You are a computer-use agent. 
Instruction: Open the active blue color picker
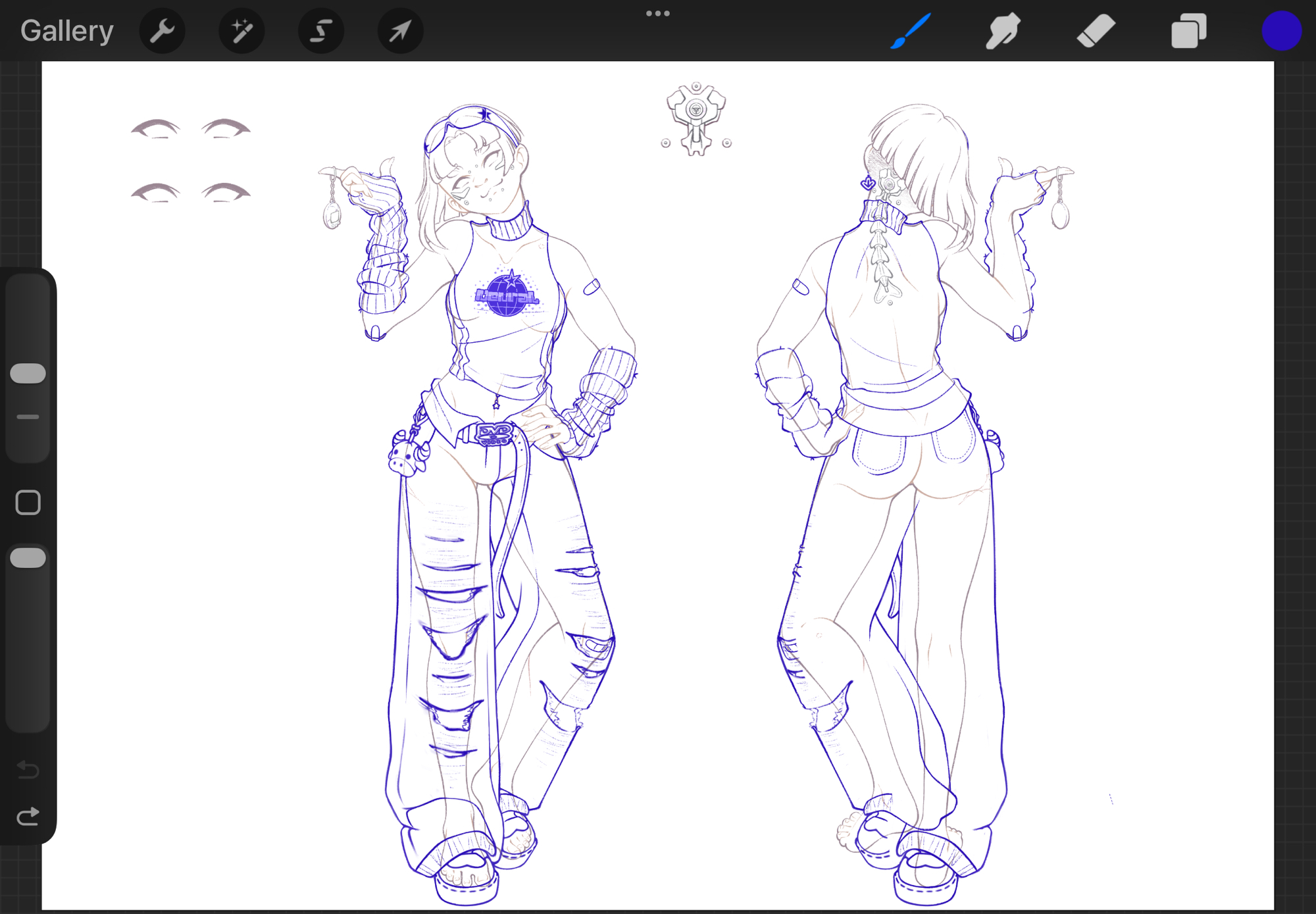(1281, 31)
